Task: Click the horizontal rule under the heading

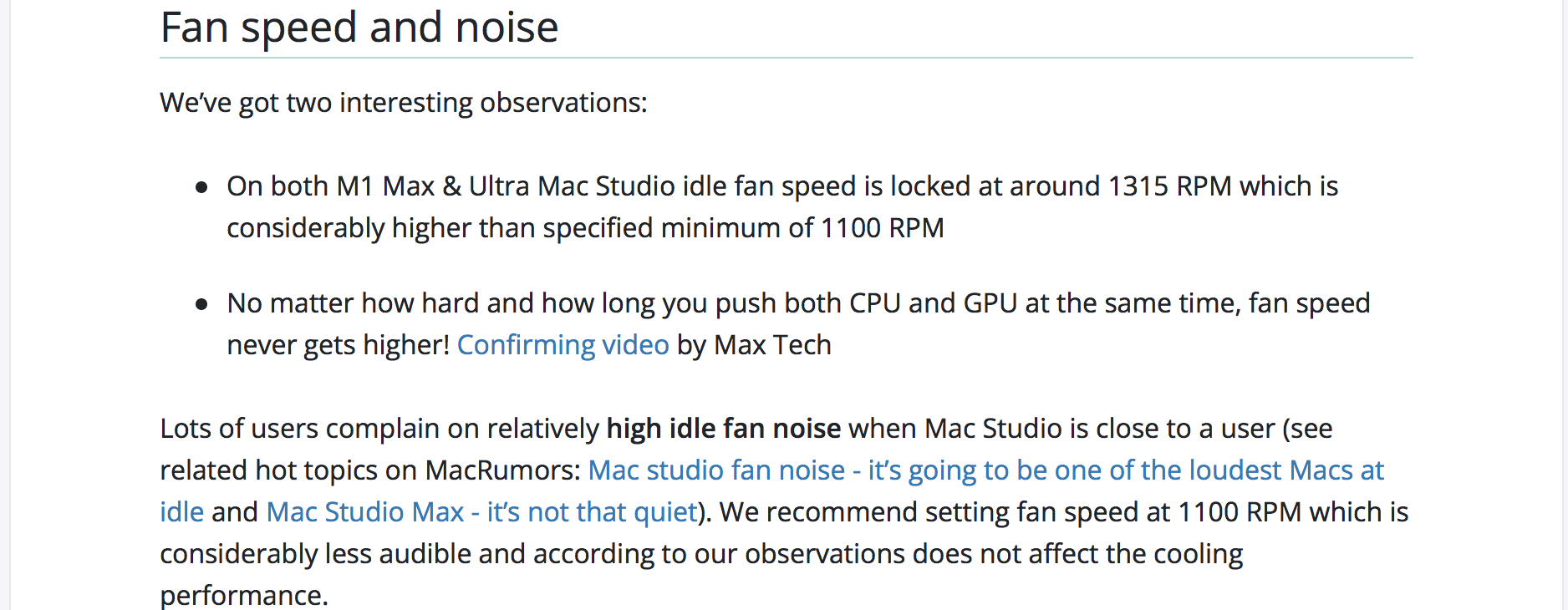Action: point(787,58)
